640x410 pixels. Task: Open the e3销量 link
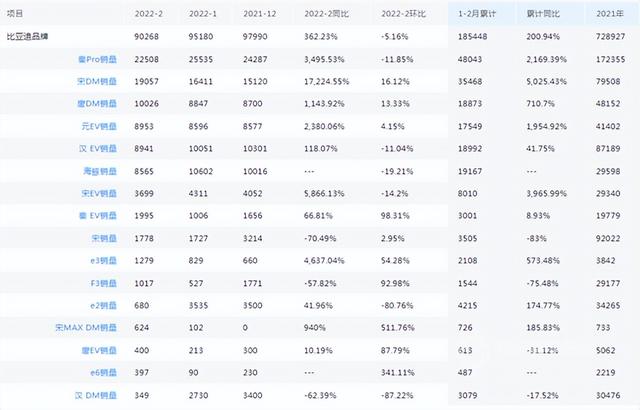coord(103,260)
